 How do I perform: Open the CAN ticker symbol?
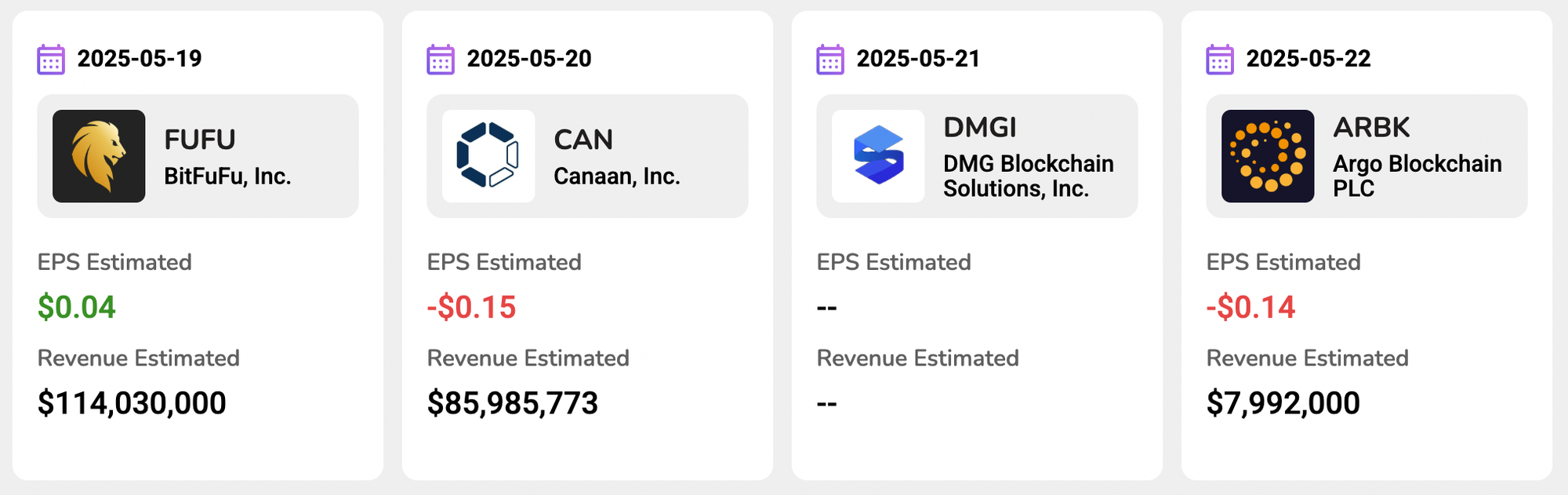point(583,140)
